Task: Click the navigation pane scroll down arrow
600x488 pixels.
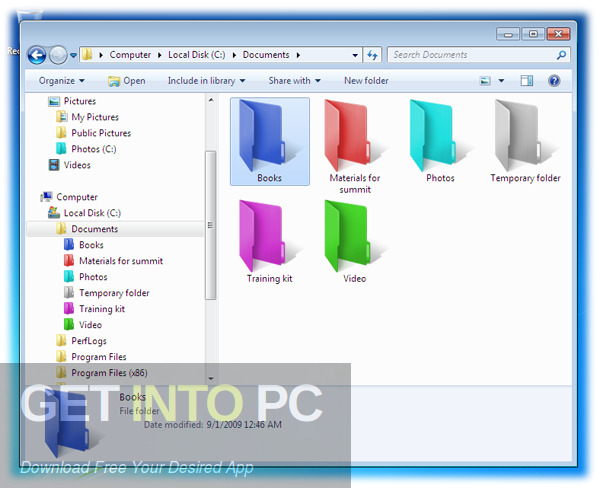Action: pos(211,379)
